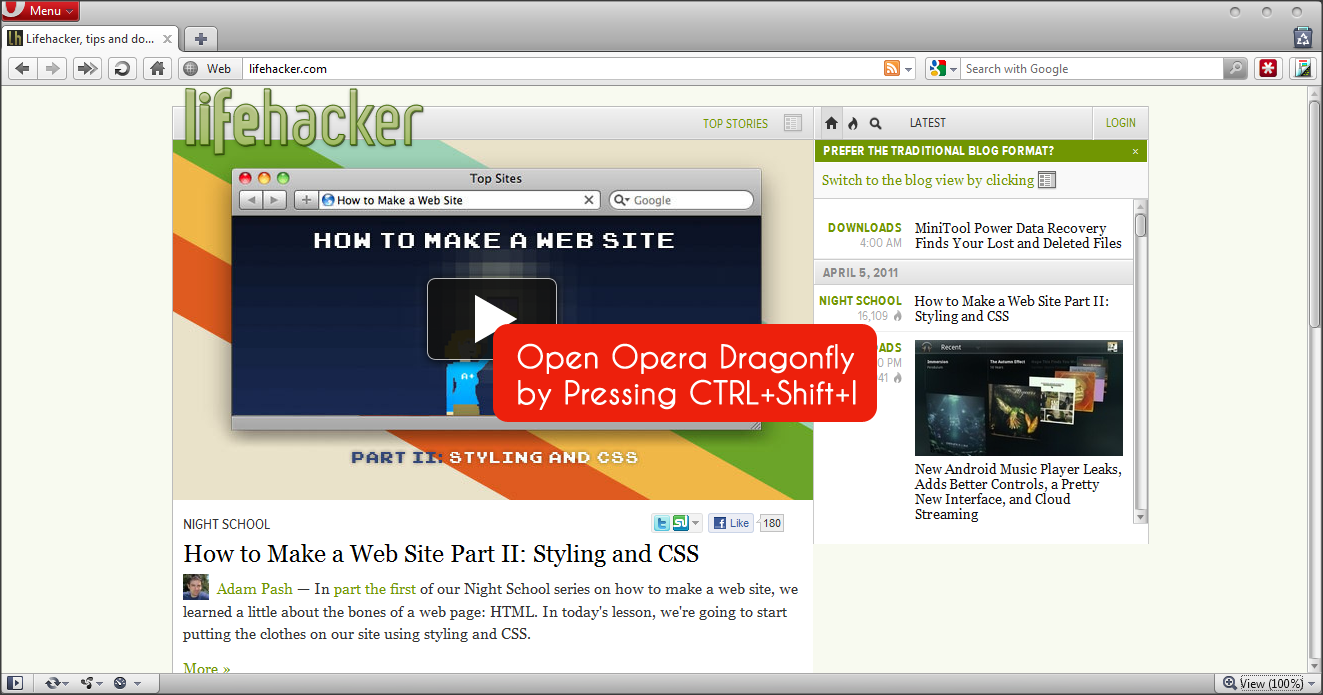Open the red asterisk extension icon
Viewport: 1323px width, 695px height.
click(1268, 69)
